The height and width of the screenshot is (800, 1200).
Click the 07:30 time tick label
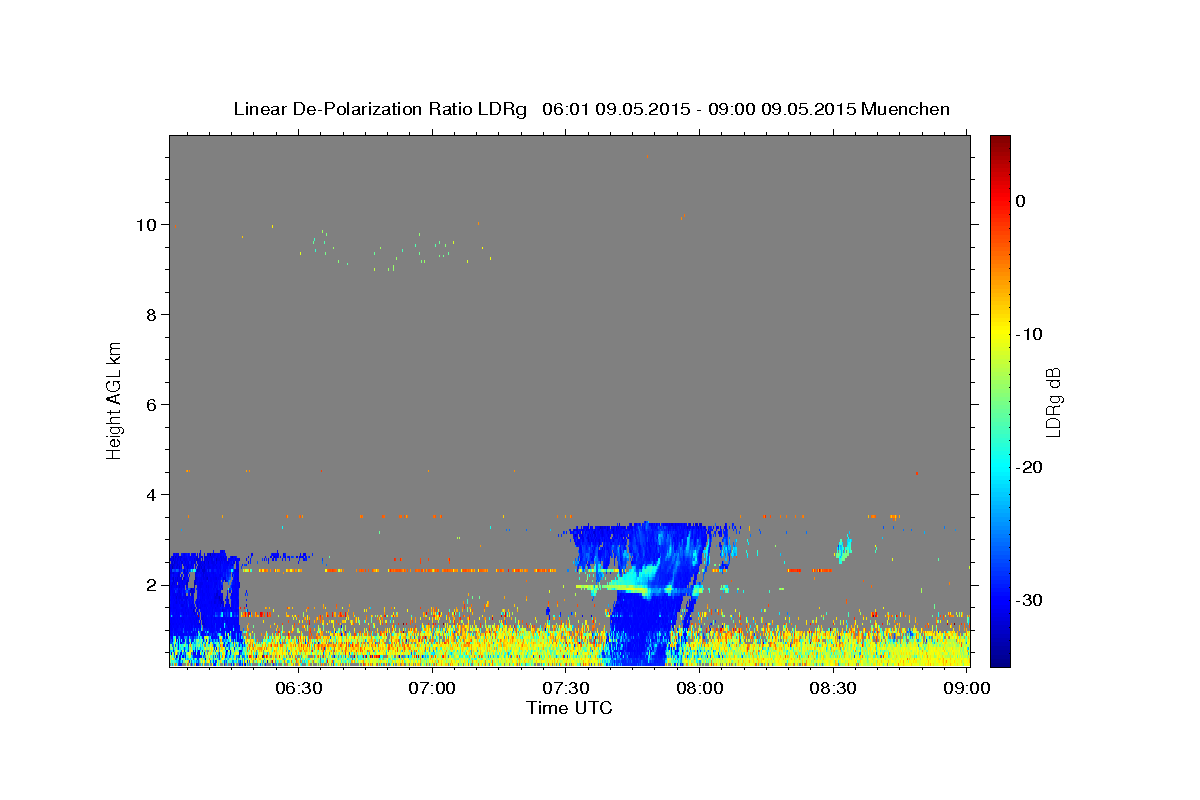[566, 689]
